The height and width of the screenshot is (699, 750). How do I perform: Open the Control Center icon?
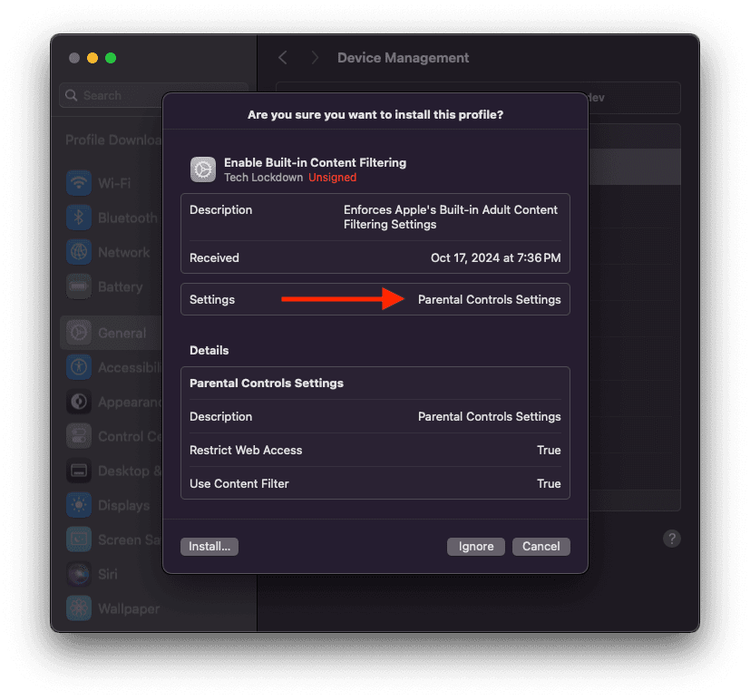coord(79,436)
